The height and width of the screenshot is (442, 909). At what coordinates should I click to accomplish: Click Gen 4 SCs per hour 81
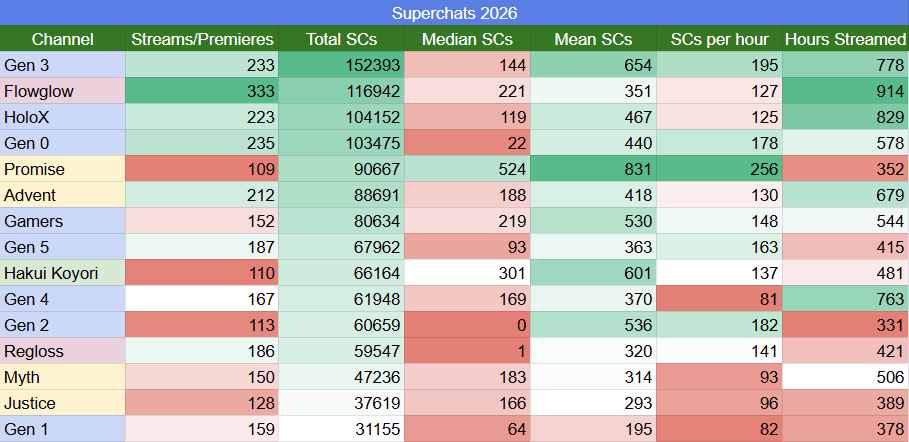coord(719,299)
